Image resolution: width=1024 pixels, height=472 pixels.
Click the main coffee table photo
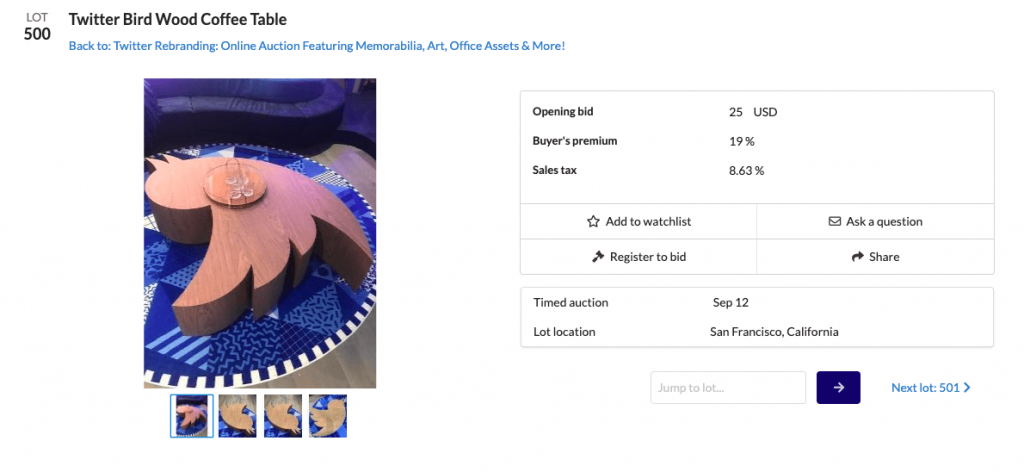(x=260, y=233)
